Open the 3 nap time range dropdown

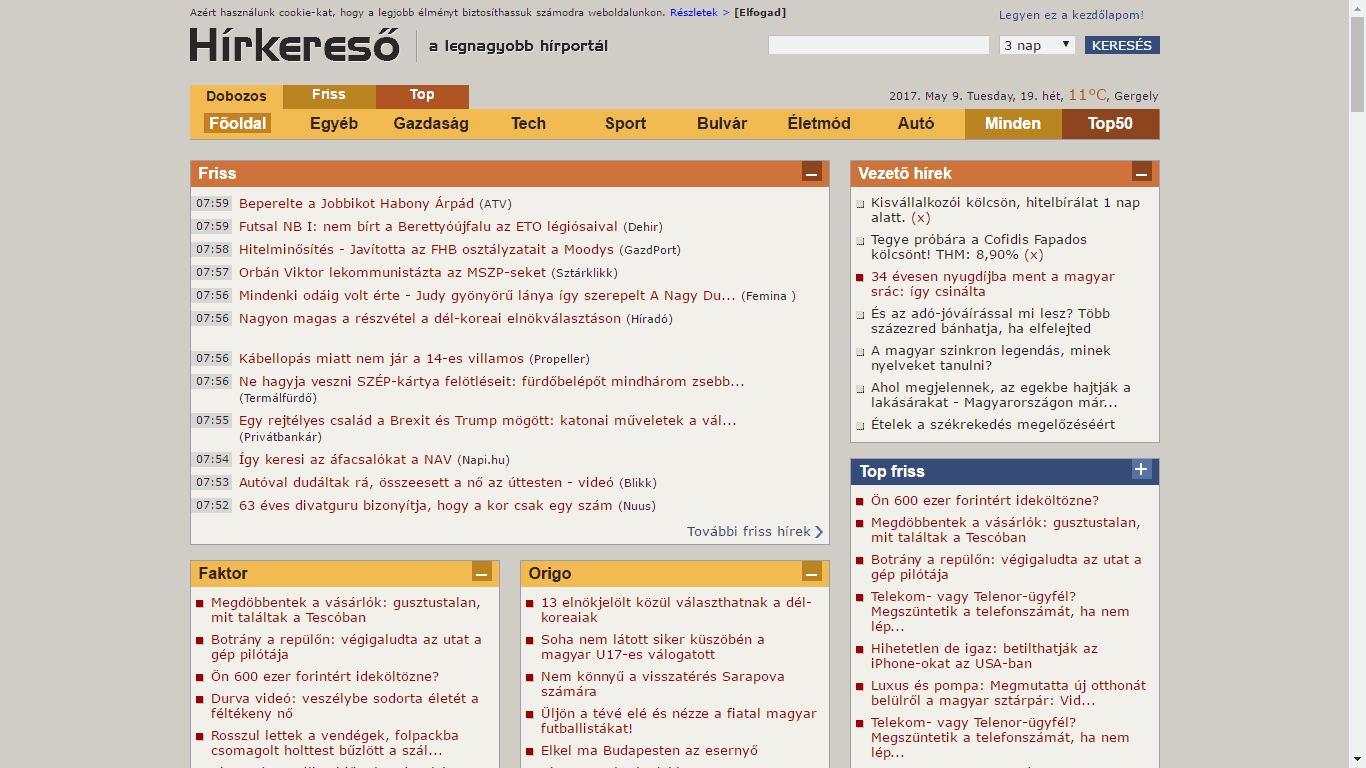click(1037, 45)
